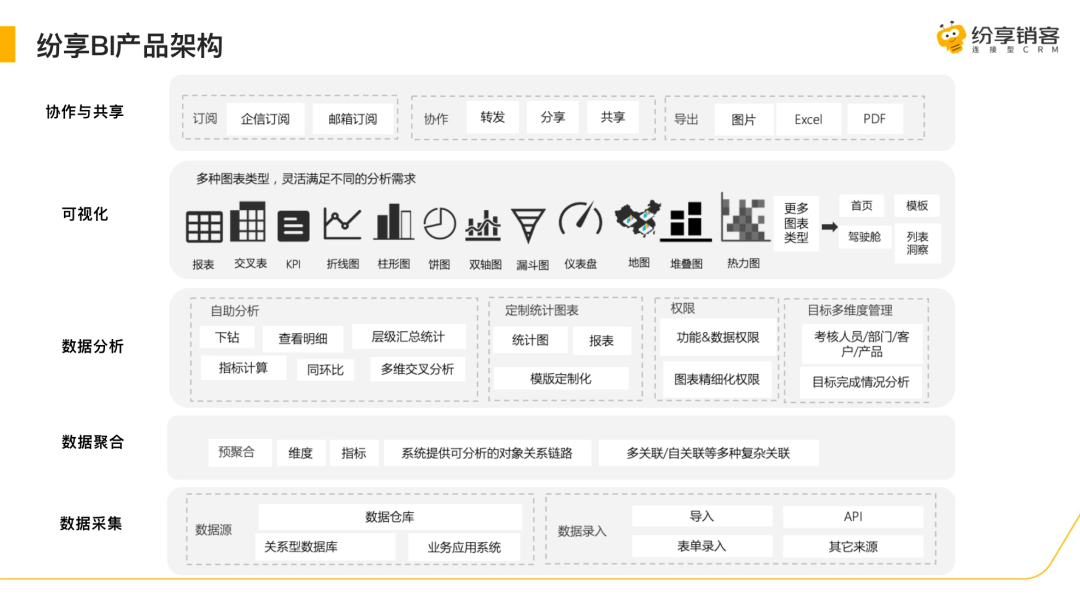Click the 业务应用系统 box
This screenshot has height=607, width=1080.
click(x=464, y=547)
